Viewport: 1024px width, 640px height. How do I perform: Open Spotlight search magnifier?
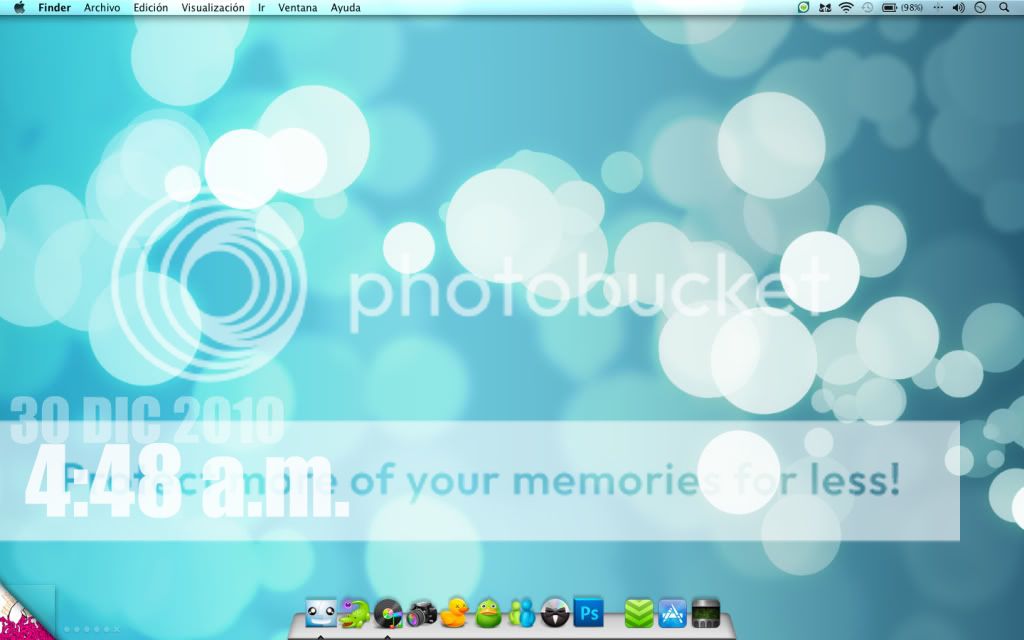(x=1004, y=7)
